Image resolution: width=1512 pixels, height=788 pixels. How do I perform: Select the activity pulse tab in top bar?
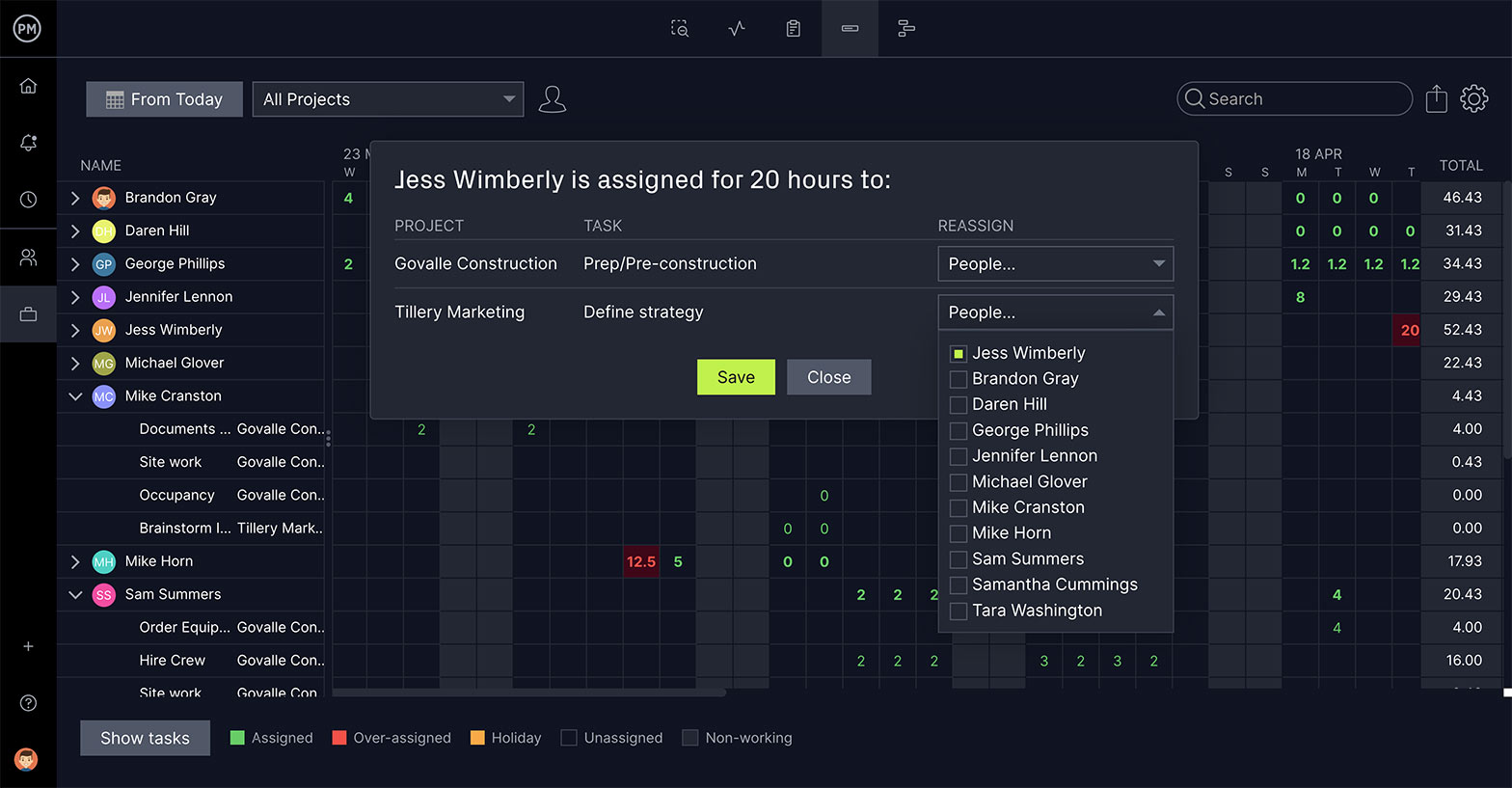tap(737, 29)
